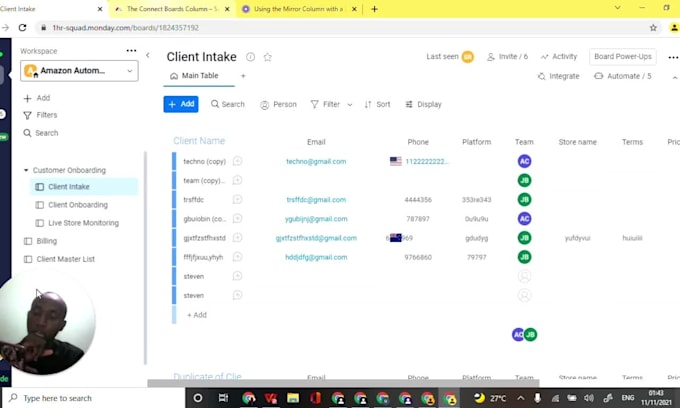Click blue Add button in toolbar

[181, 104]
